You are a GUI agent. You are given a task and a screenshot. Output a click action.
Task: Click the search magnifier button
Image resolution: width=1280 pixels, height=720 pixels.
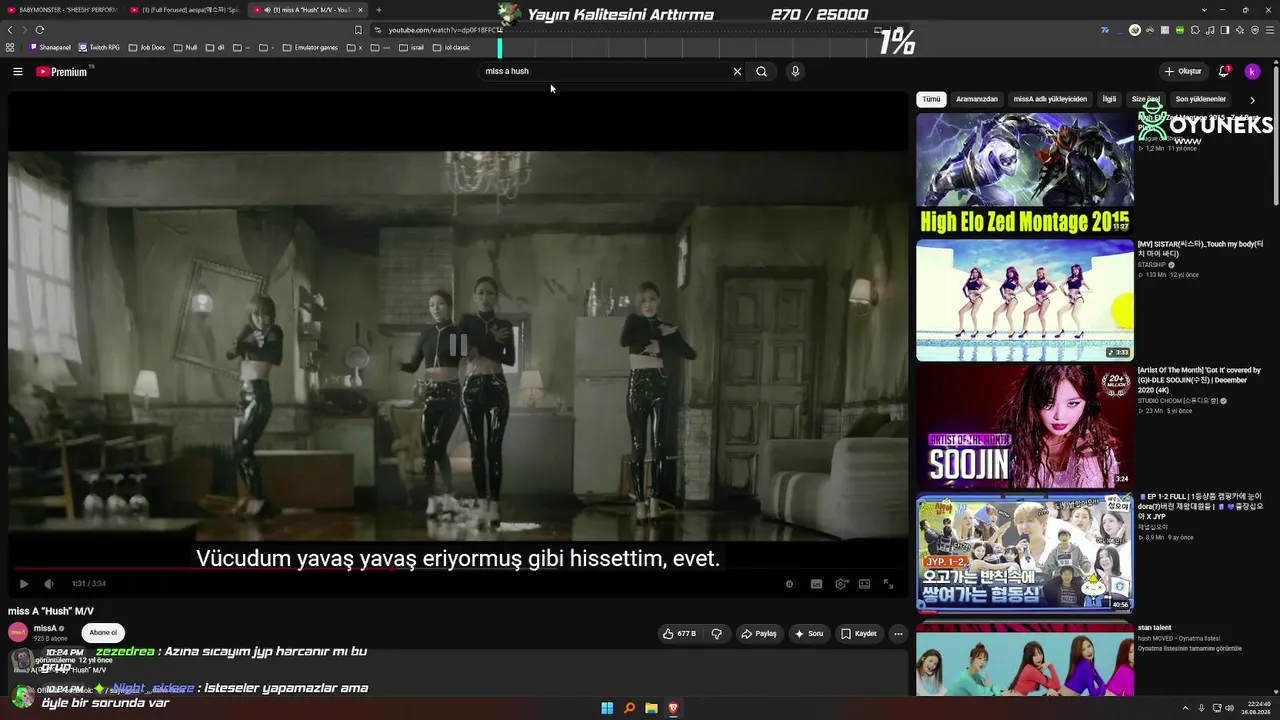pos(761,71)
